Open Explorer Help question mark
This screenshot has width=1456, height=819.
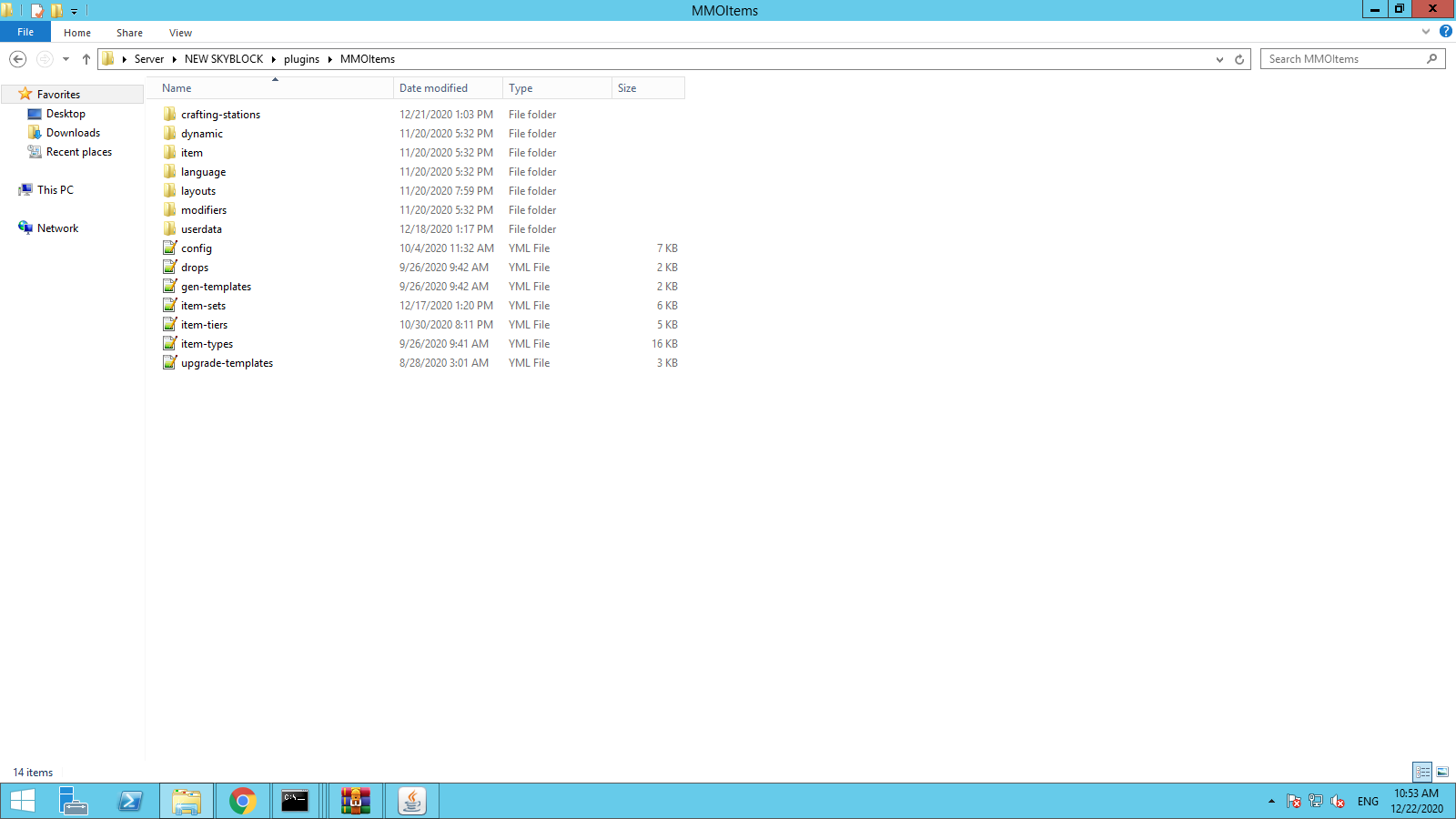tap(1445, 32)
